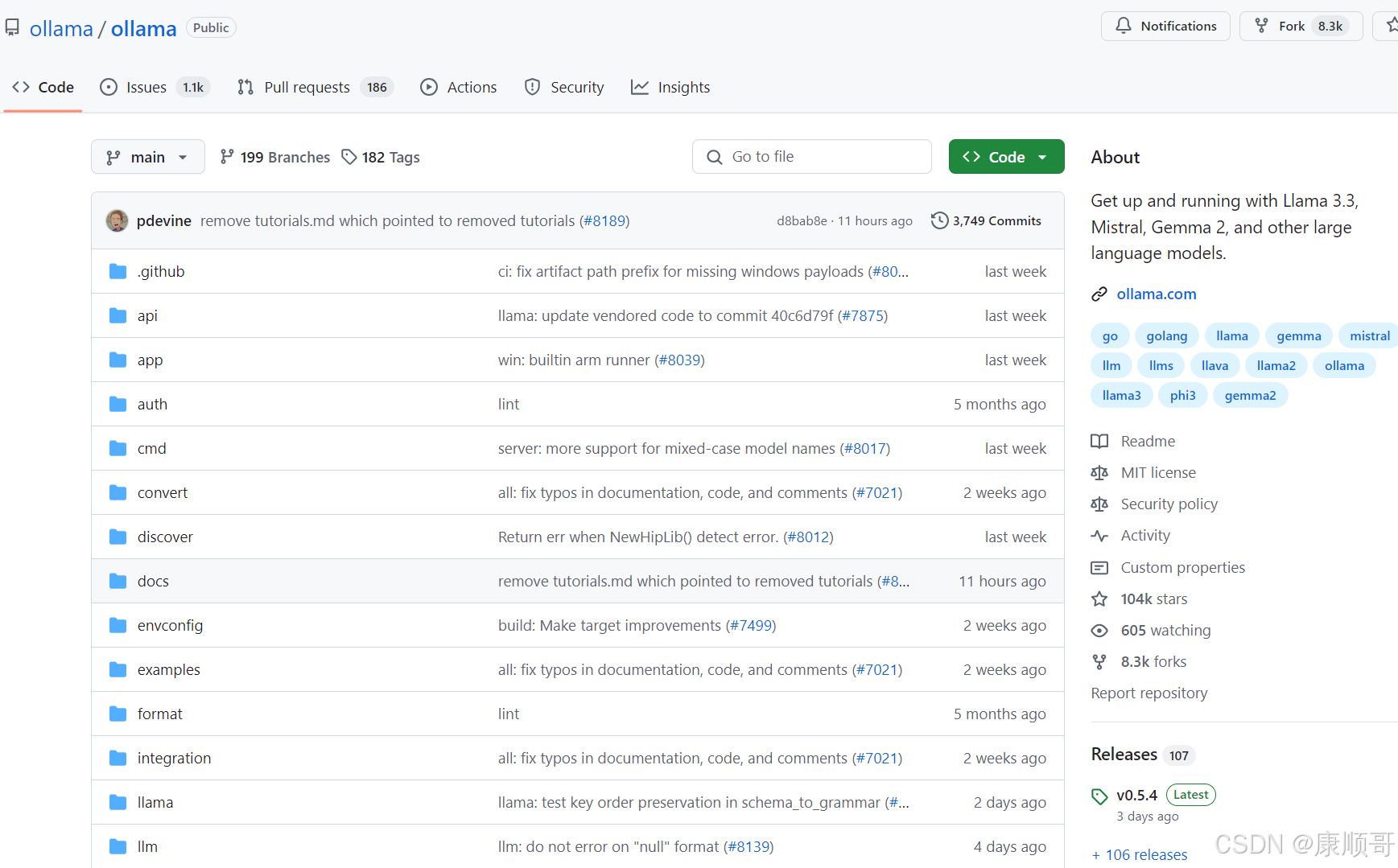Click the folder icon for docs
1398x868 pixels.
(118, 581)
